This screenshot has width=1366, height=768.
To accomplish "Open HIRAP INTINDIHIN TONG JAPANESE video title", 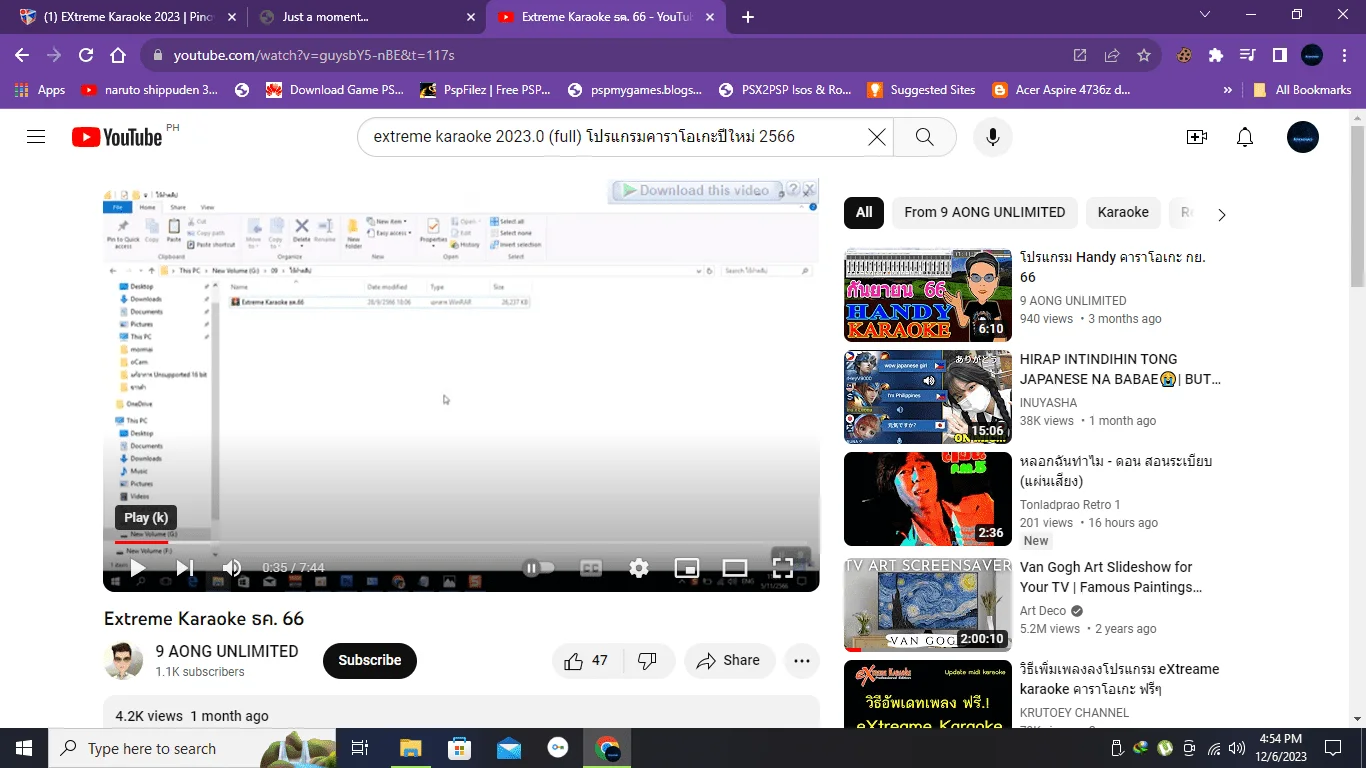I will coord(1120,369).
